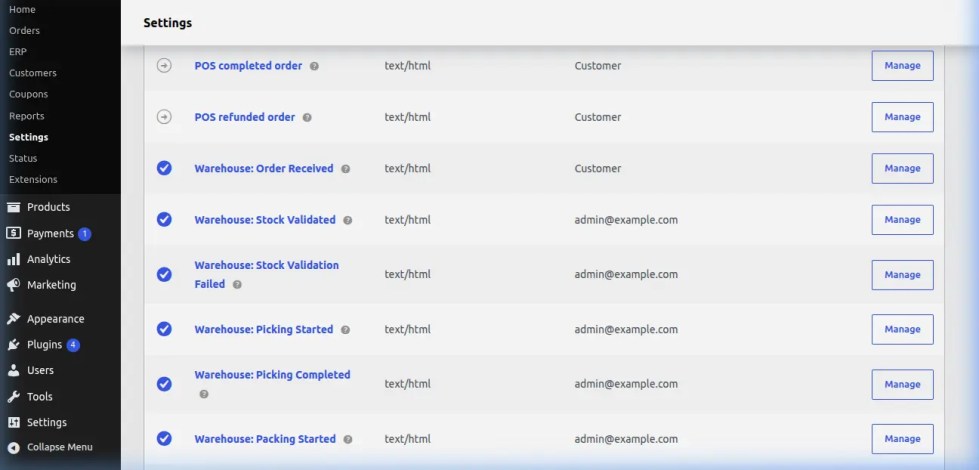The image size is (979, 470).
Task: Open the Analytics menu label in sidebar
Action: [48, 259]
